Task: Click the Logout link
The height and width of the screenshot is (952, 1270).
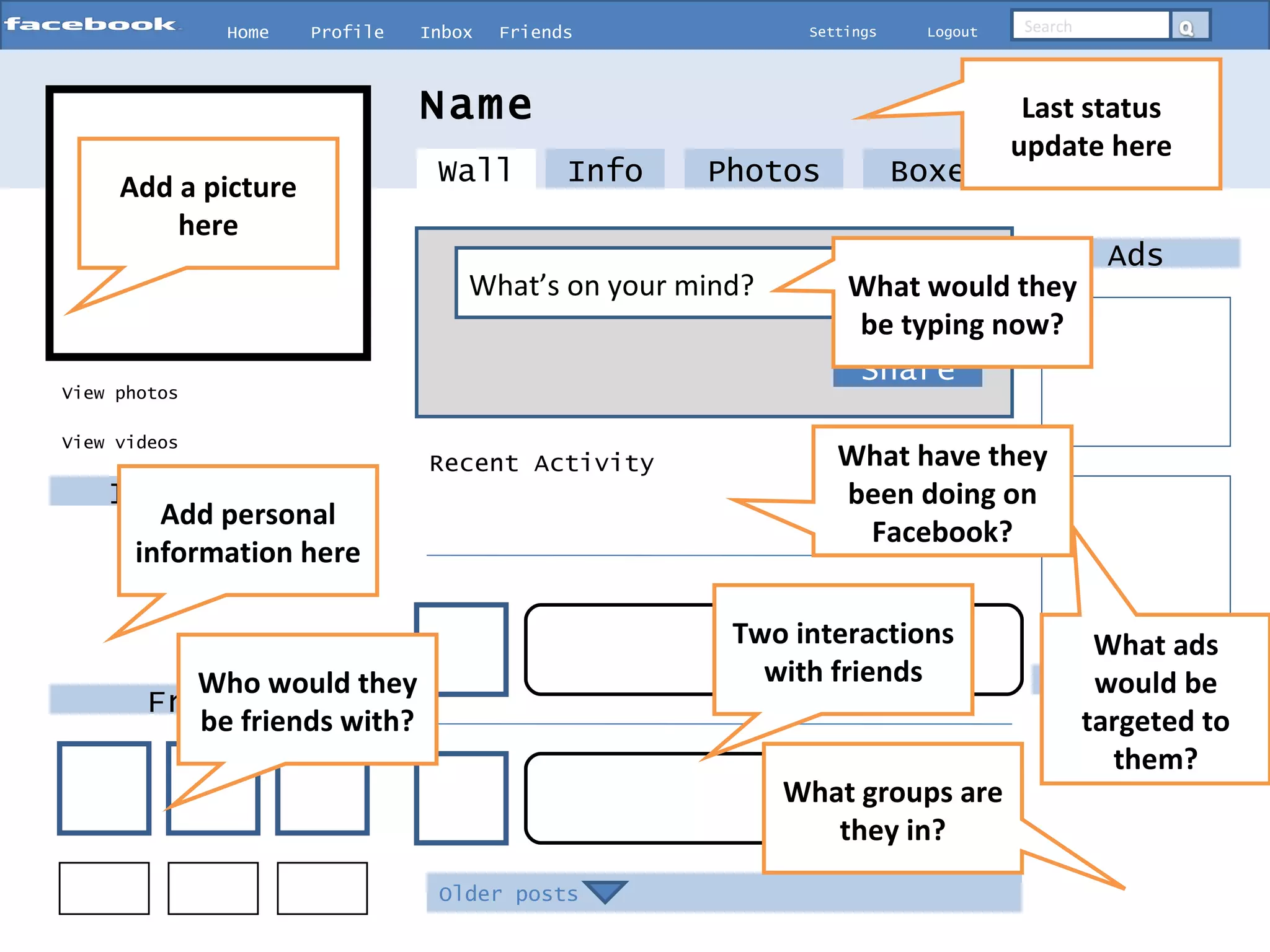Action: point(952,32)
